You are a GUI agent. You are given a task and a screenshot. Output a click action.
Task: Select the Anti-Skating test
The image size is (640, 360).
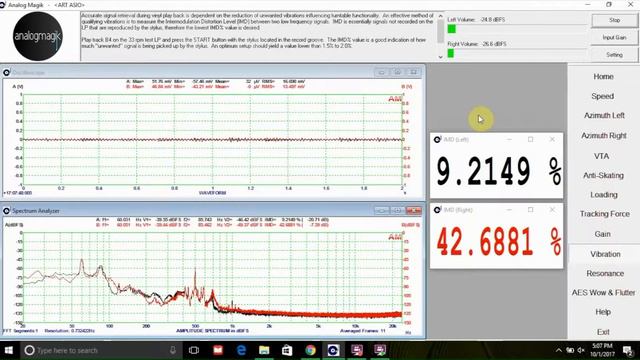pyautogui.click(x=603, y=176)
